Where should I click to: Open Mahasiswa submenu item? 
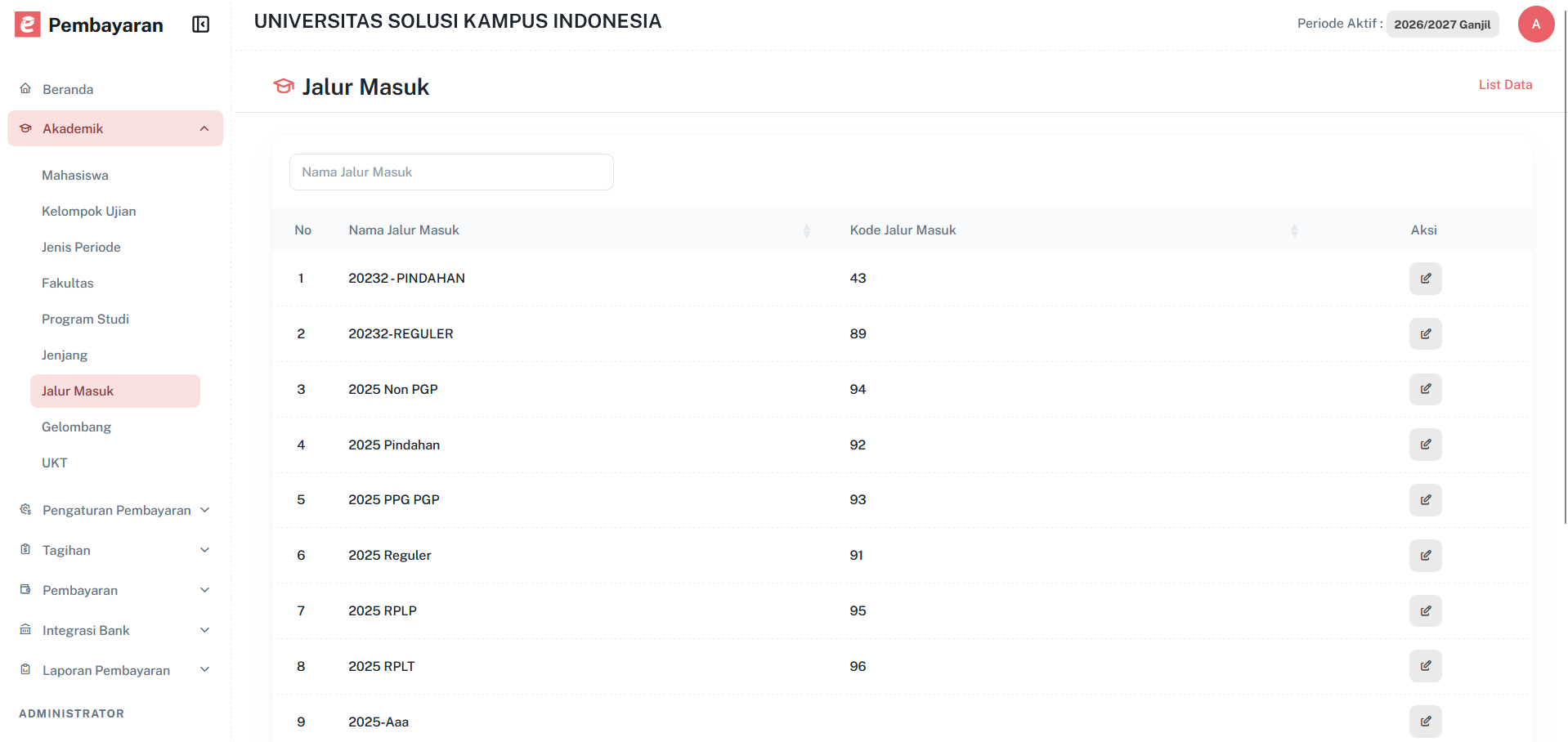75,175
